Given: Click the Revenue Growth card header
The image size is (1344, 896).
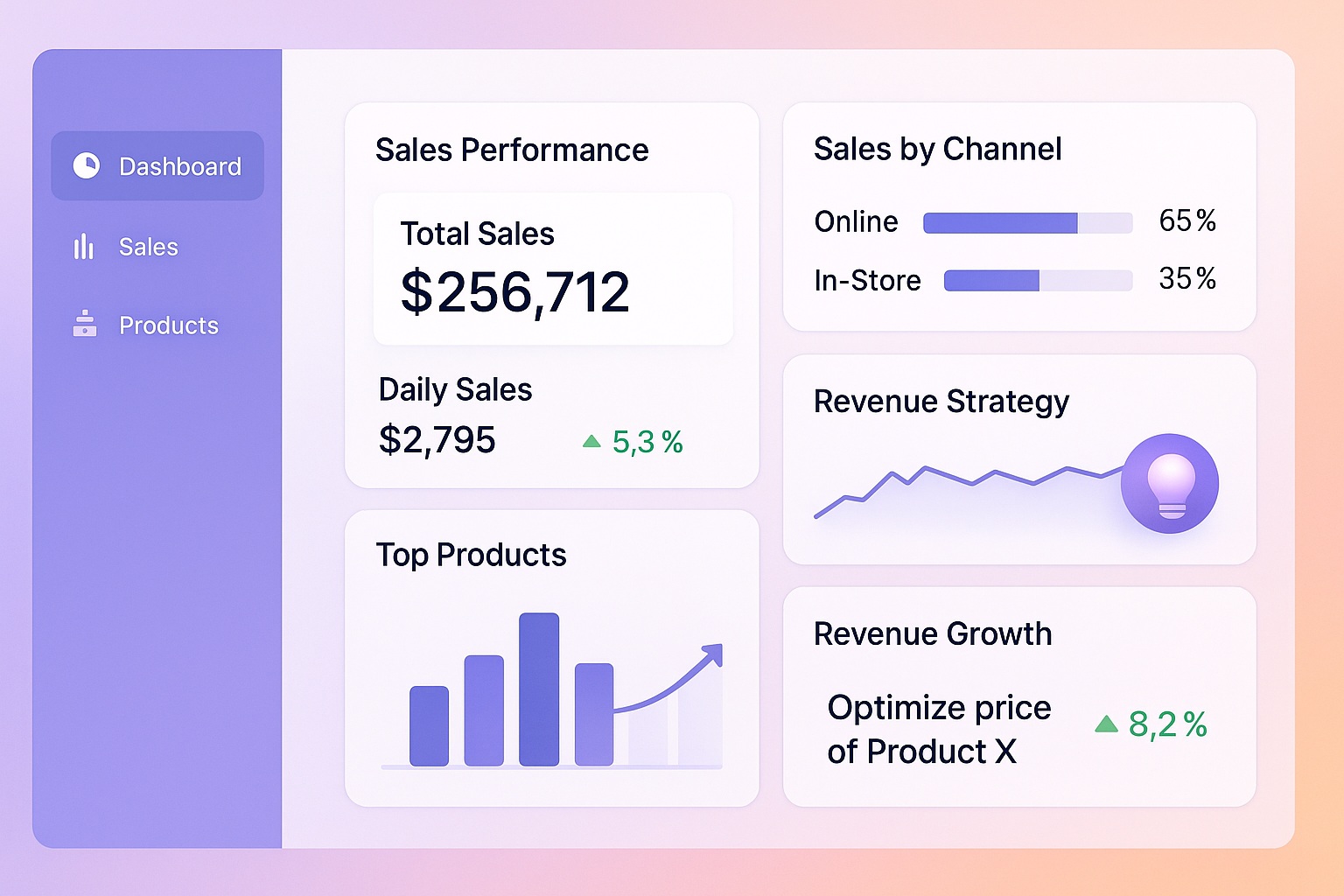Looking at the screenshot, I should pyautogui.click(x=932, y=633).
